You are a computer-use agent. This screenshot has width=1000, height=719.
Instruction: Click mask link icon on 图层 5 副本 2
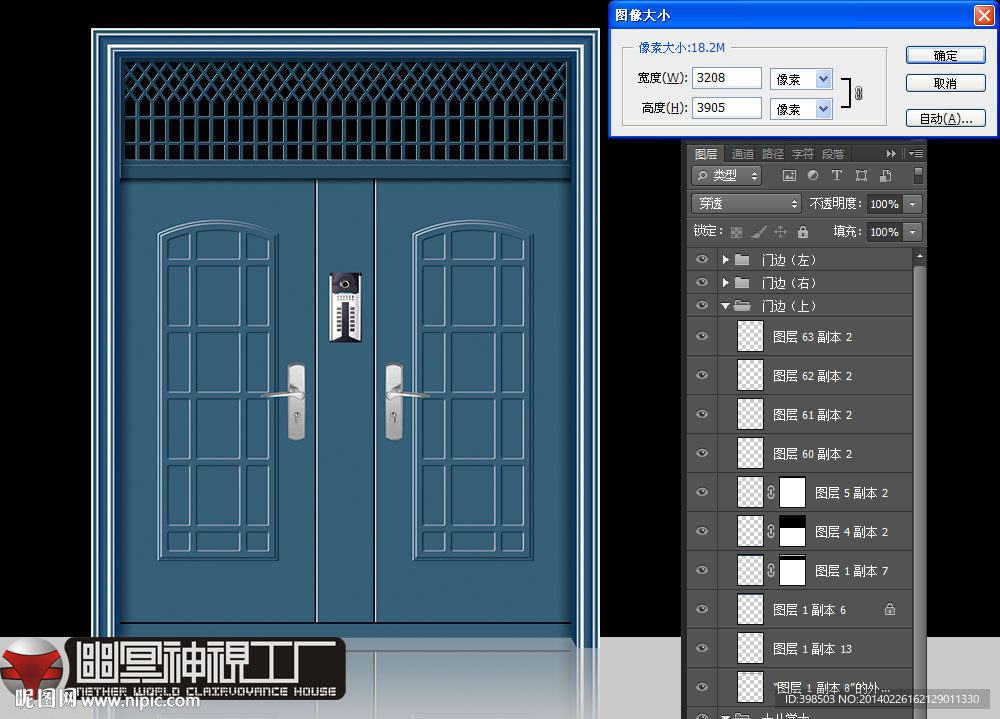(x=771, y=493)
